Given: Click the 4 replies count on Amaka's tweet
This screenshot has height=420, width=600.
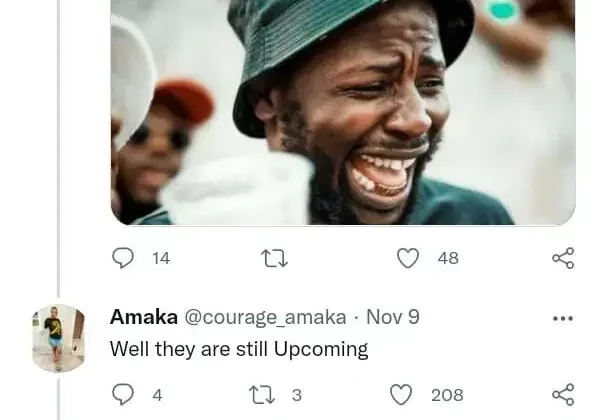Looking at the screenshot, I should (x=157, y=395).
